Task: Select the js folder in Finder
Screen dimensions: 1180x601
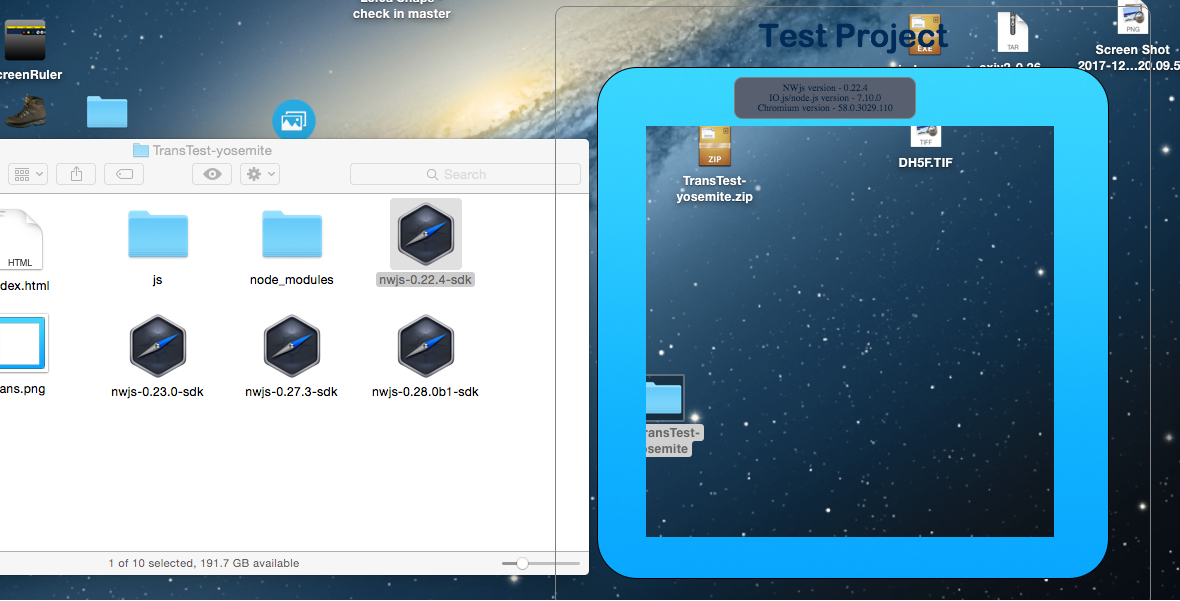Action: tap(157, 234)
